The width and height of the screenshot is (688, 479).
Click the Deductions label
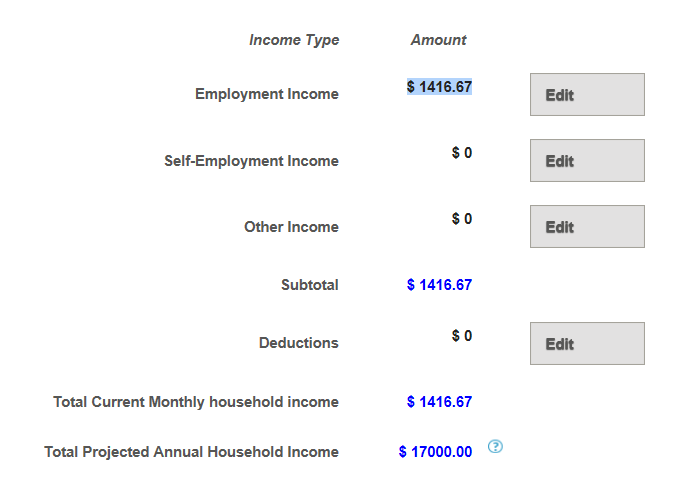(299, 343)
